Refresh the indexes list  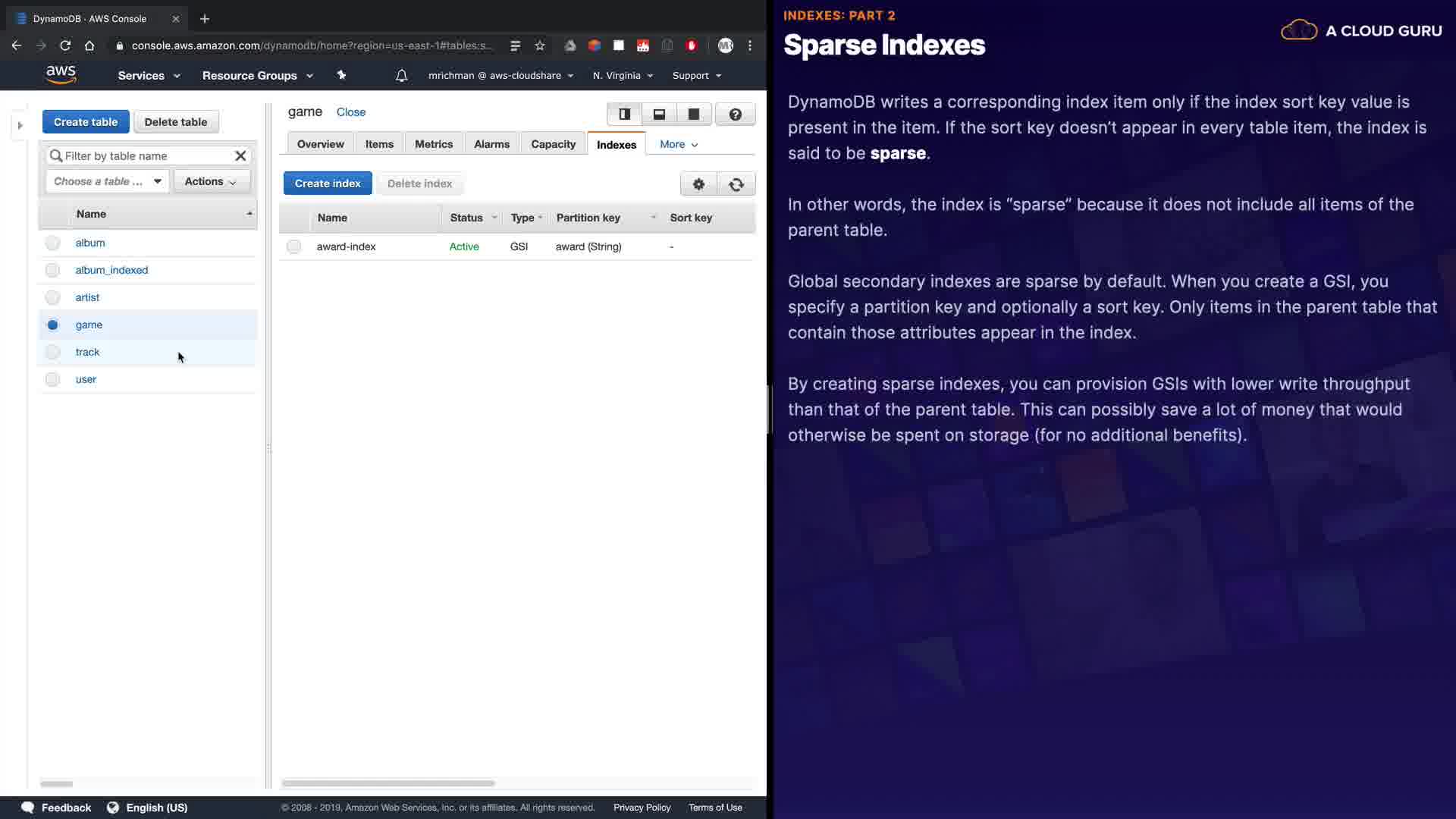736,184
